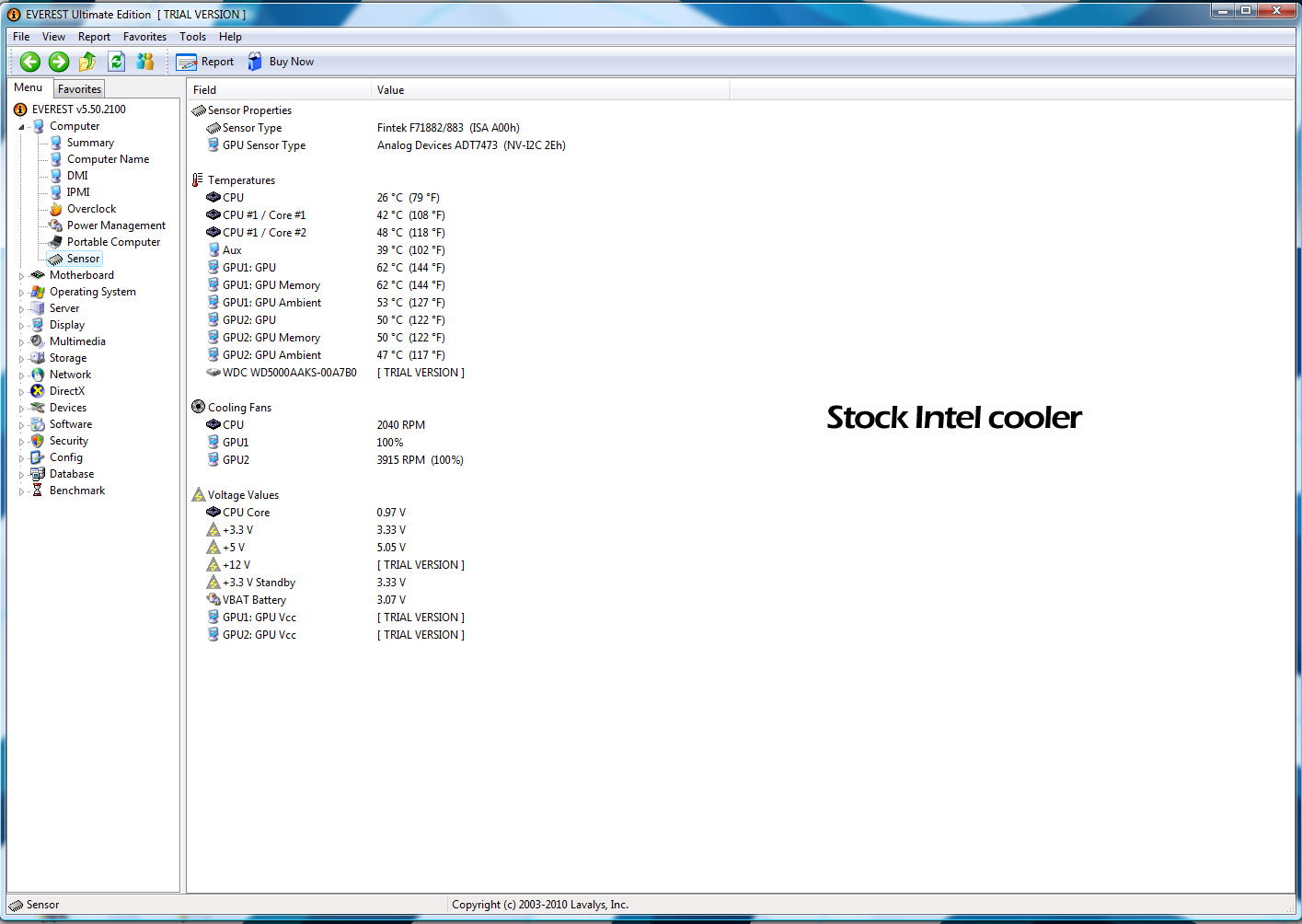Click the green Forward arrow icon
The width and height of the screenshot is (1302, 924).
59,62
